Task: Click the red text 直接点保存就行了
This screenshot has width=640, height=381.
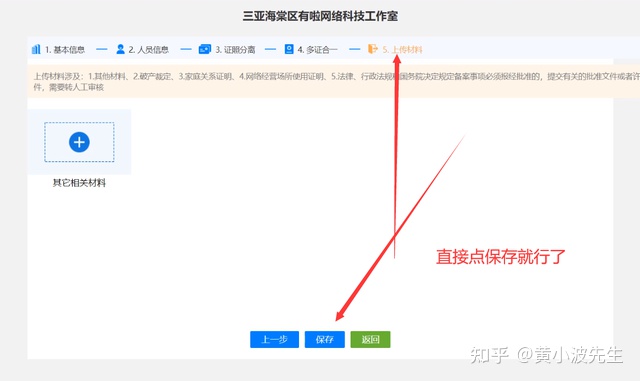Action: tap(501, 257)
